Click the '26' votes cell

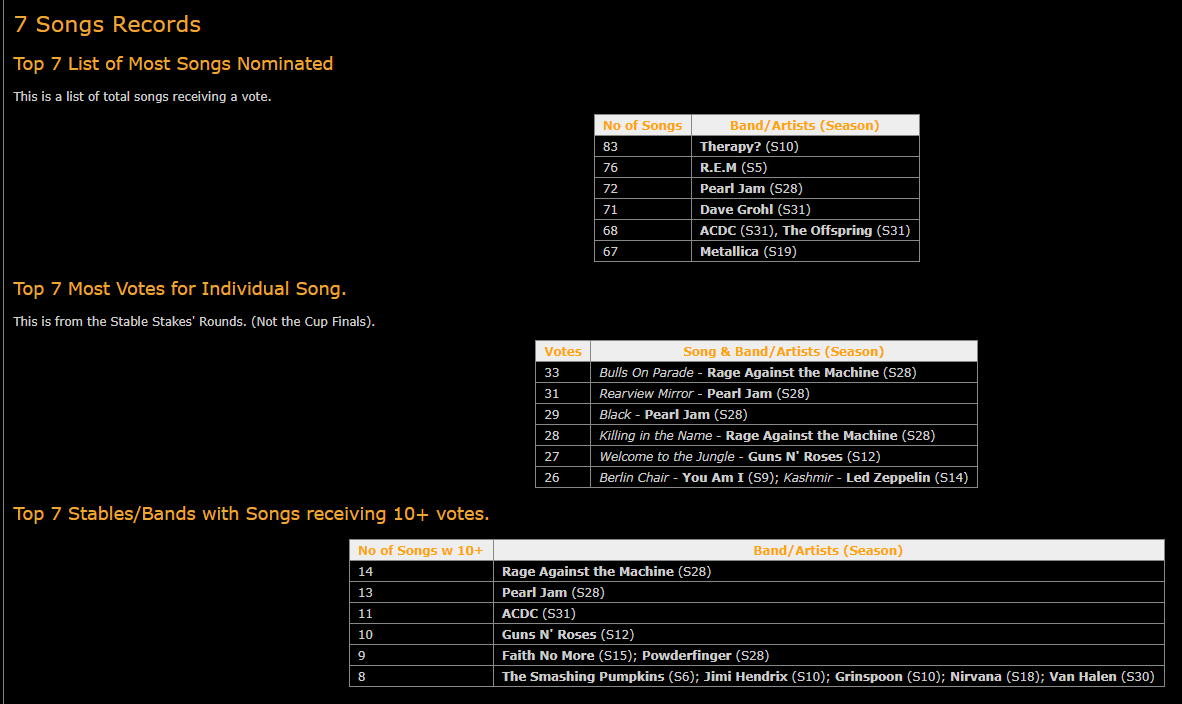pyautogui.click(x=562, y=478)
